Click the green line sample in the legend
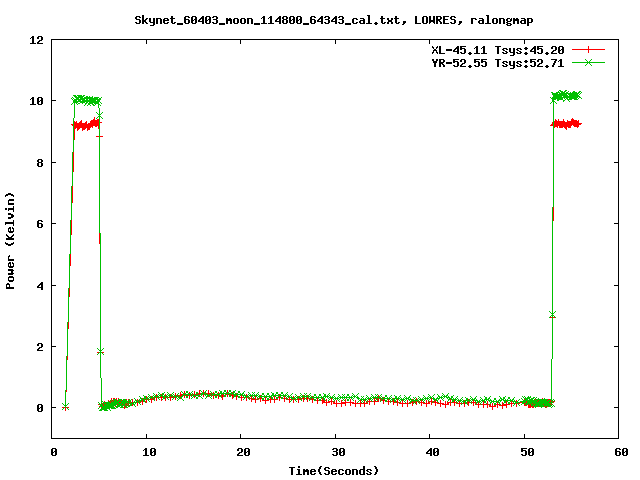The width and height of the screenshot is (640, 480). point(588,62)
